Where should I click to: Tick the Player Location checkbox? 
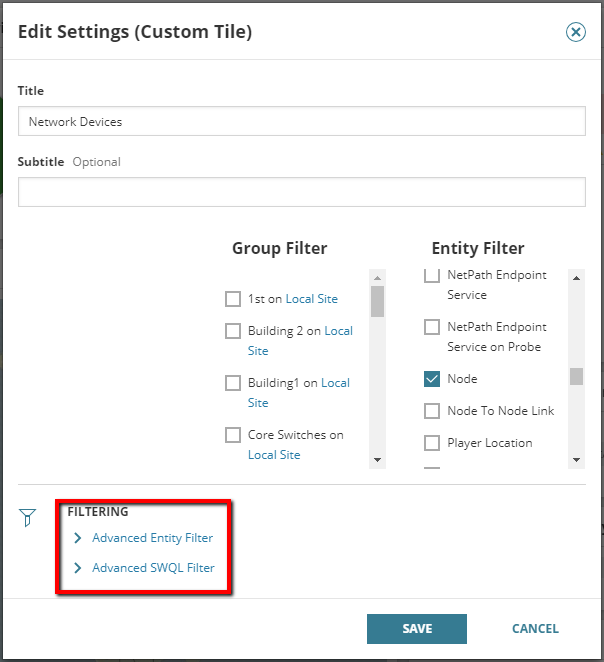[x=432, y=443]
